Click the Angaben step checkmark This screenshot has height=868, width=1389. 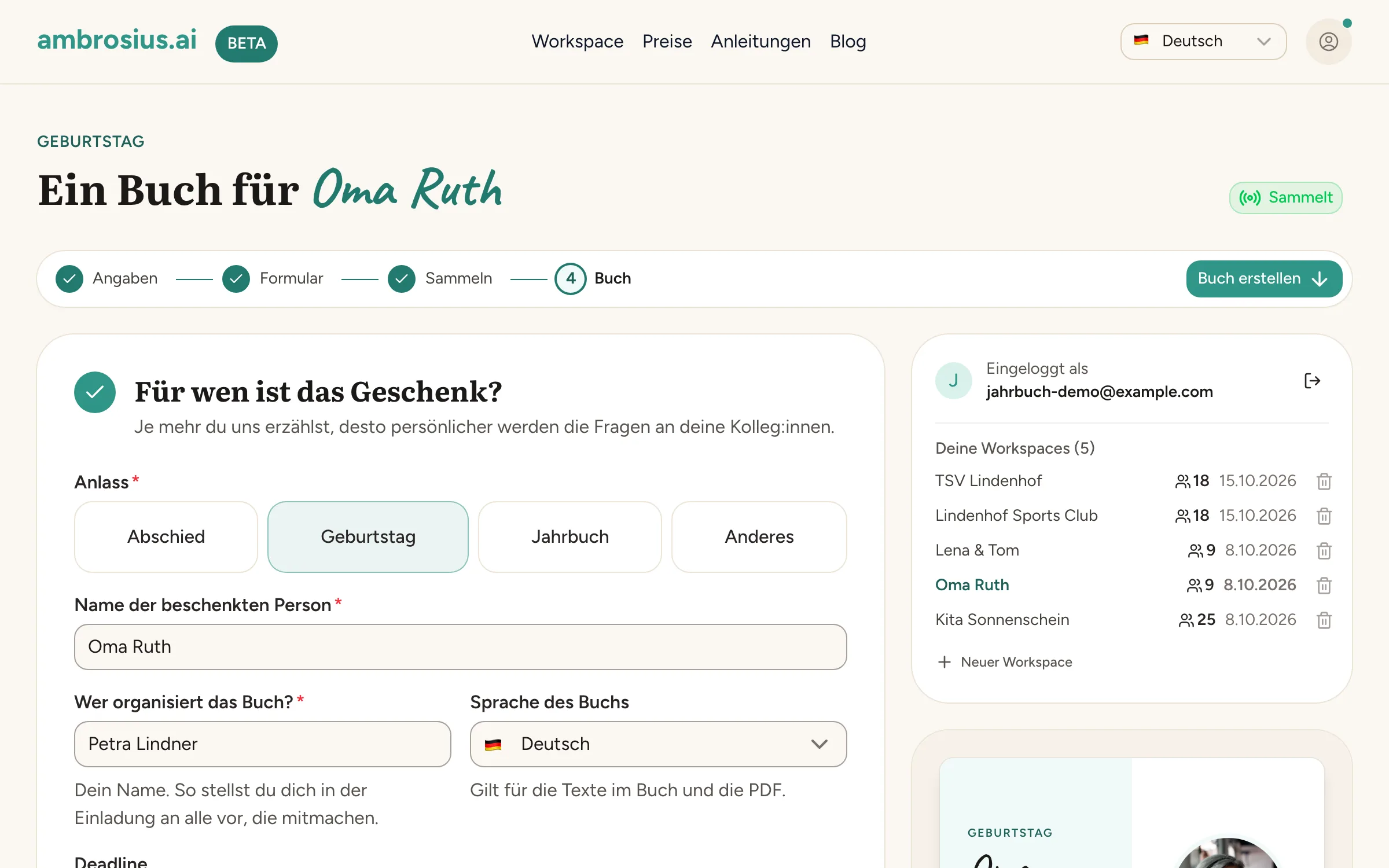(69, 279)
